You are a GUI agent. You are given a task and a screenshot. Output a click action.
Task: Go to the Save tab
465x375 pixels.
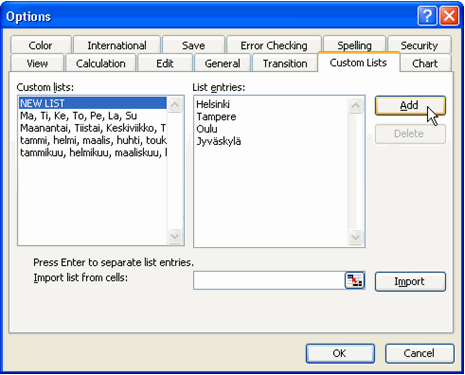pos(193,45)
